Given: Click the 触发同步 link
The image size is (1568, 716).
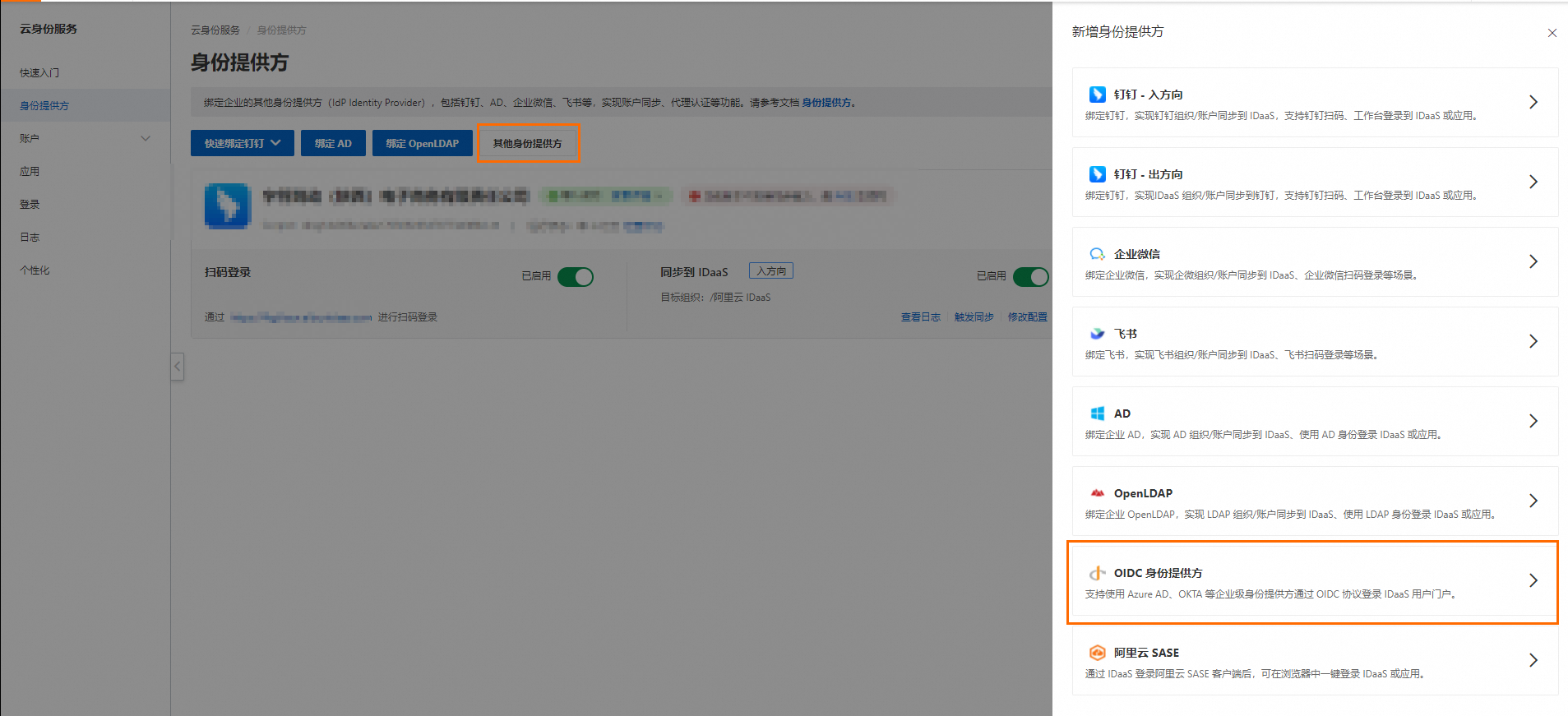Looking at the screenshot, I should coord(974,317).
